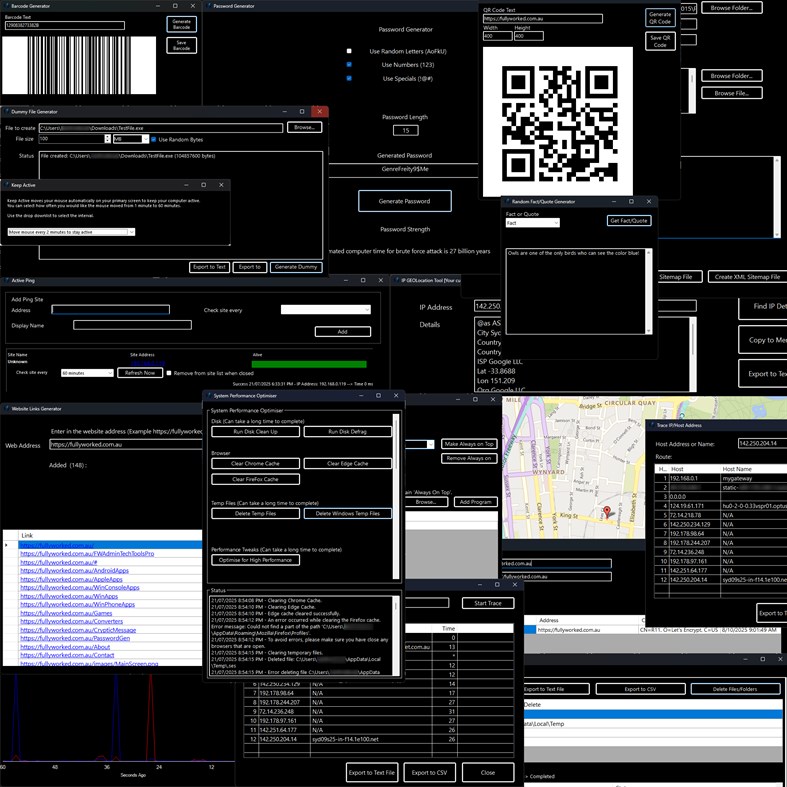The width and height of the screenshot is (787, 787).
Task: Click Optimise for High Performance
Action: pyautogui.click(x=255, y=560)
